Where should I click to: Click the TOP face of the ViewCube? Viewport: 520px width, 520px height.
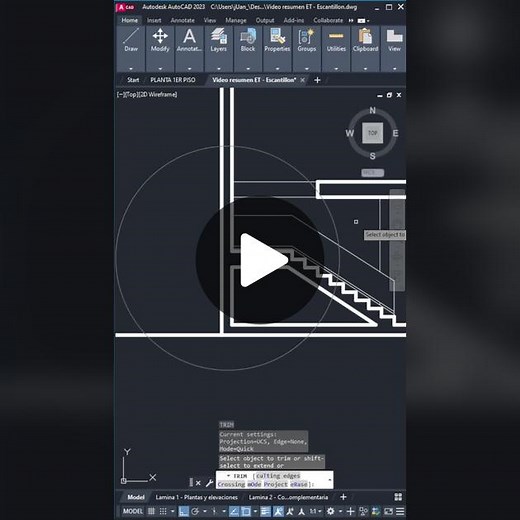point(372,133)
